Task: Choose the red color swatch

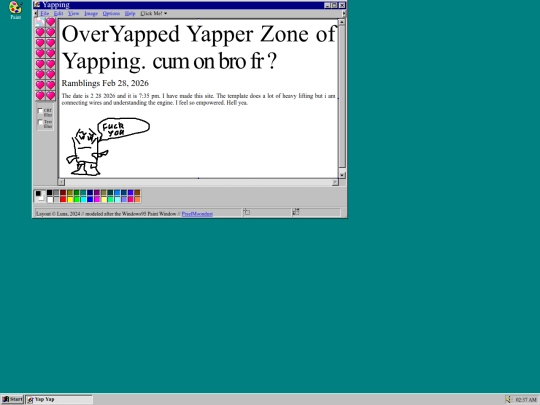Action: [x=63, y=199]
